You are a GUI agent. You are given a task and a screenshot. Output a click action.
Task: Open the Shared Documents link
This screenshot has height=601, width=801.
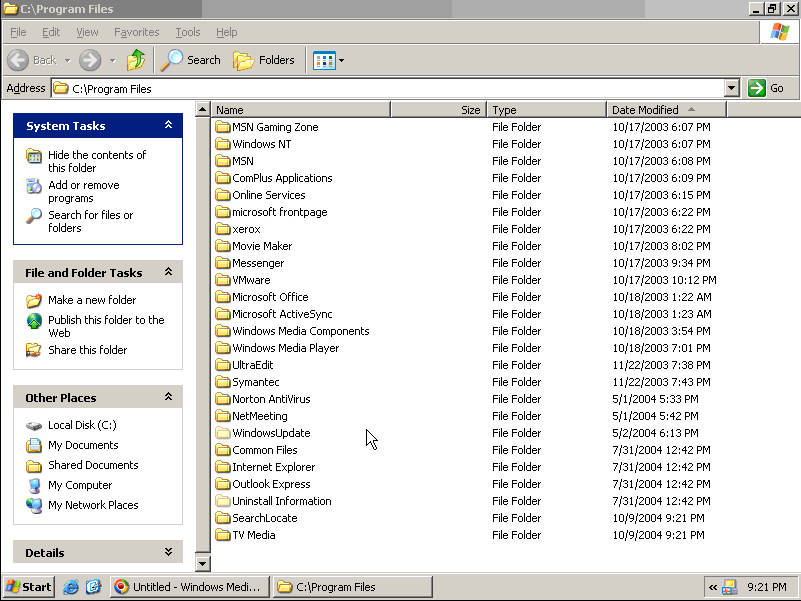[x=93, y=465]
